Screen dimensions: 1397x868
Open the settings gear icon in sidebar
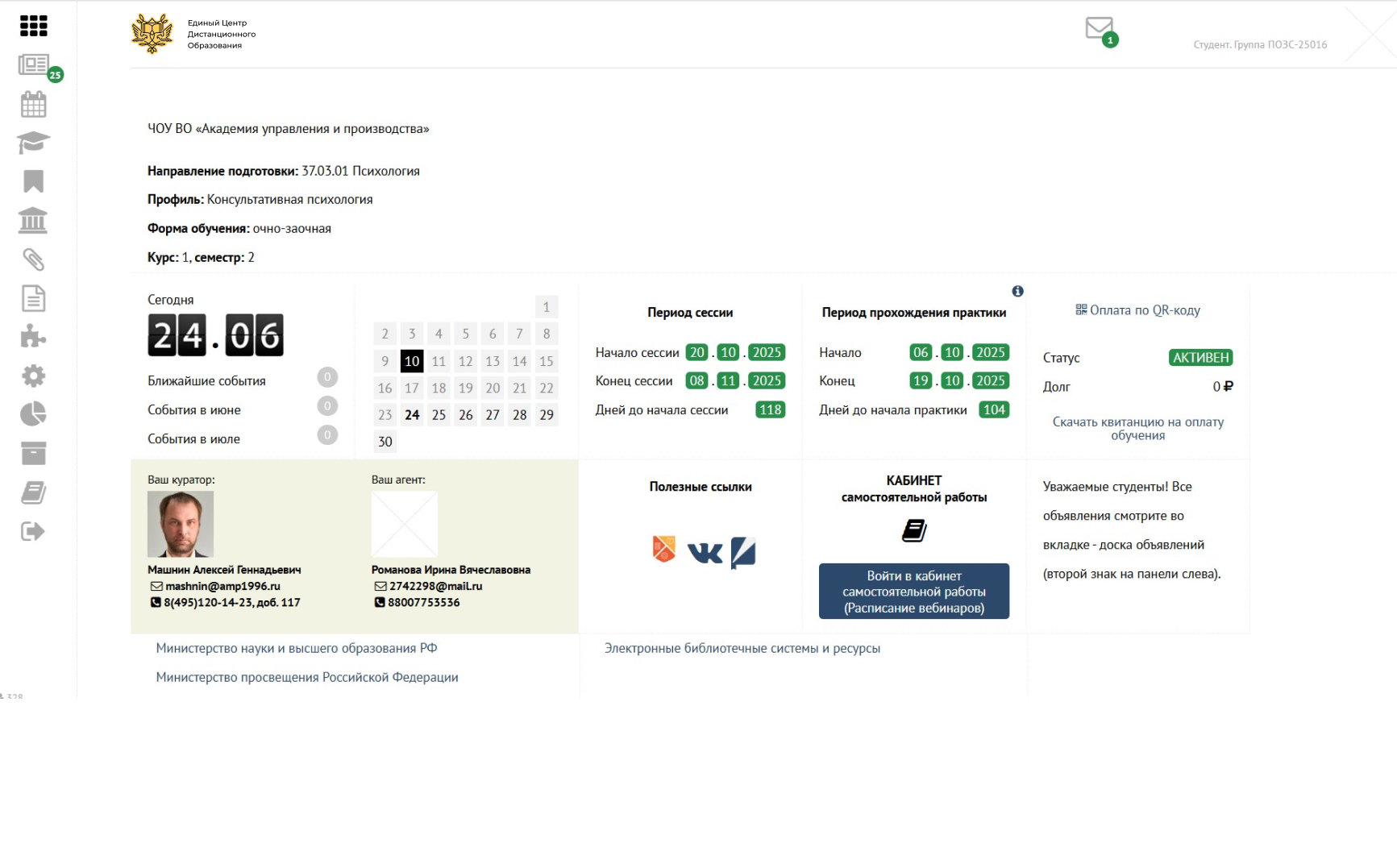33,376
